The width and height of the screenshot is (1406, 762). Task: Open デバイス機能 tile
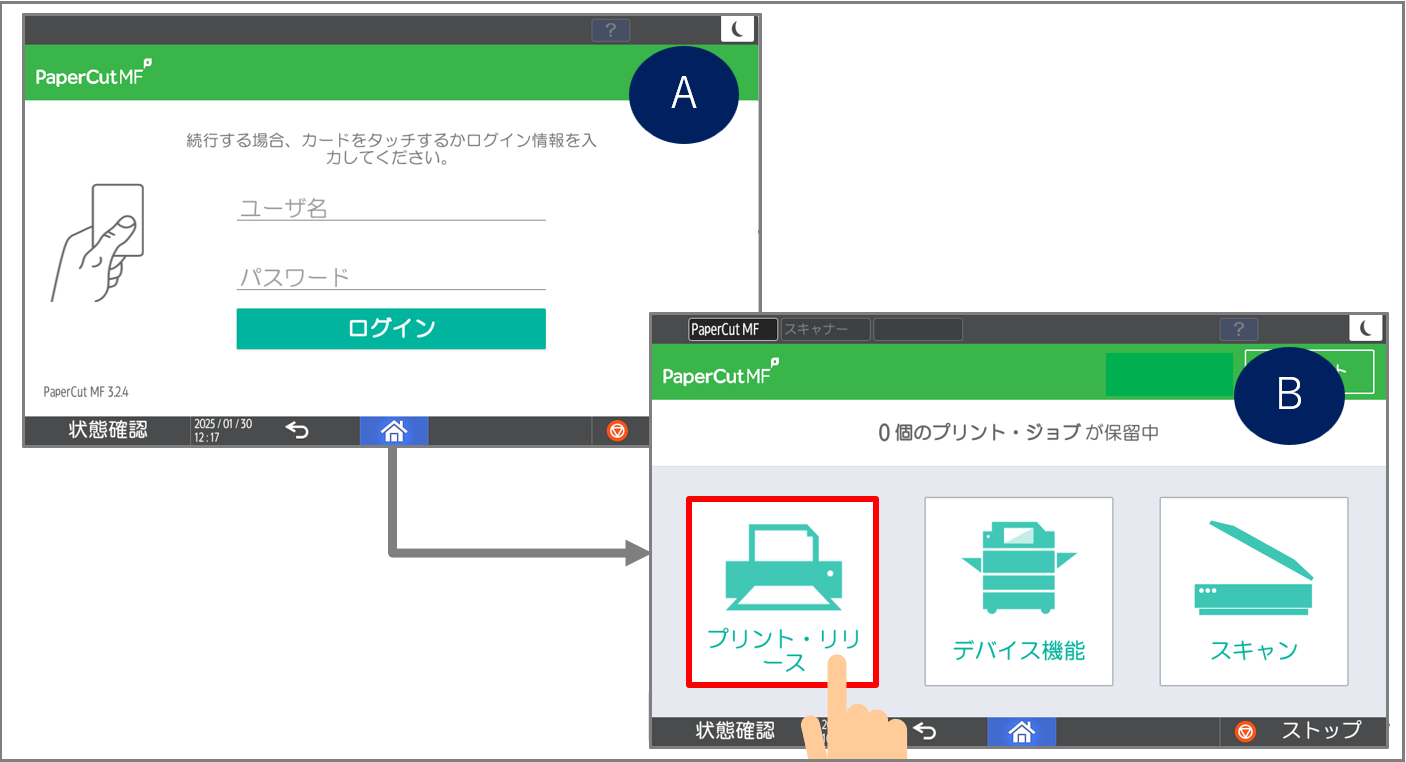(1018, 591)
